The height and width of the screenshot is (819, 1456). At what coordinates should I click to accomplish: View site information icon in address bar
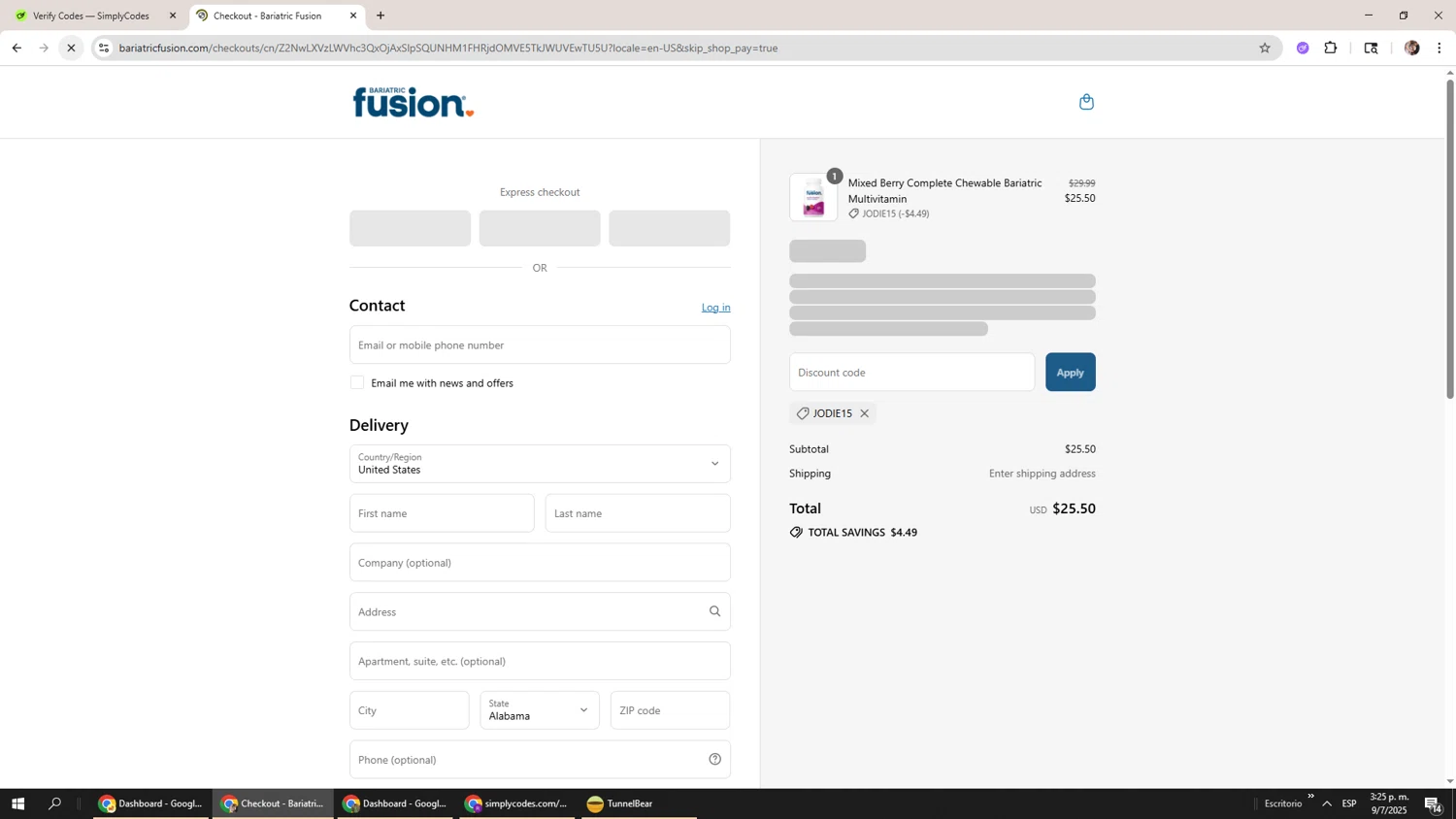(104, 48)
